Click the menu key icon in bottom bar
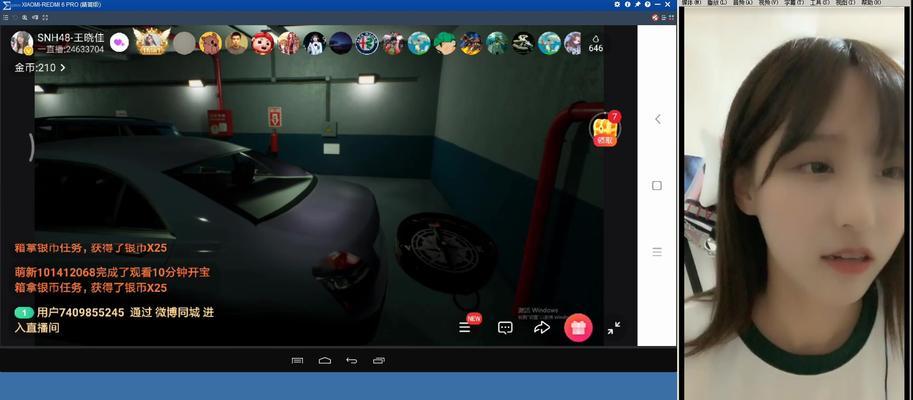The height and width of the screenshot is (400, 913). 297,360
